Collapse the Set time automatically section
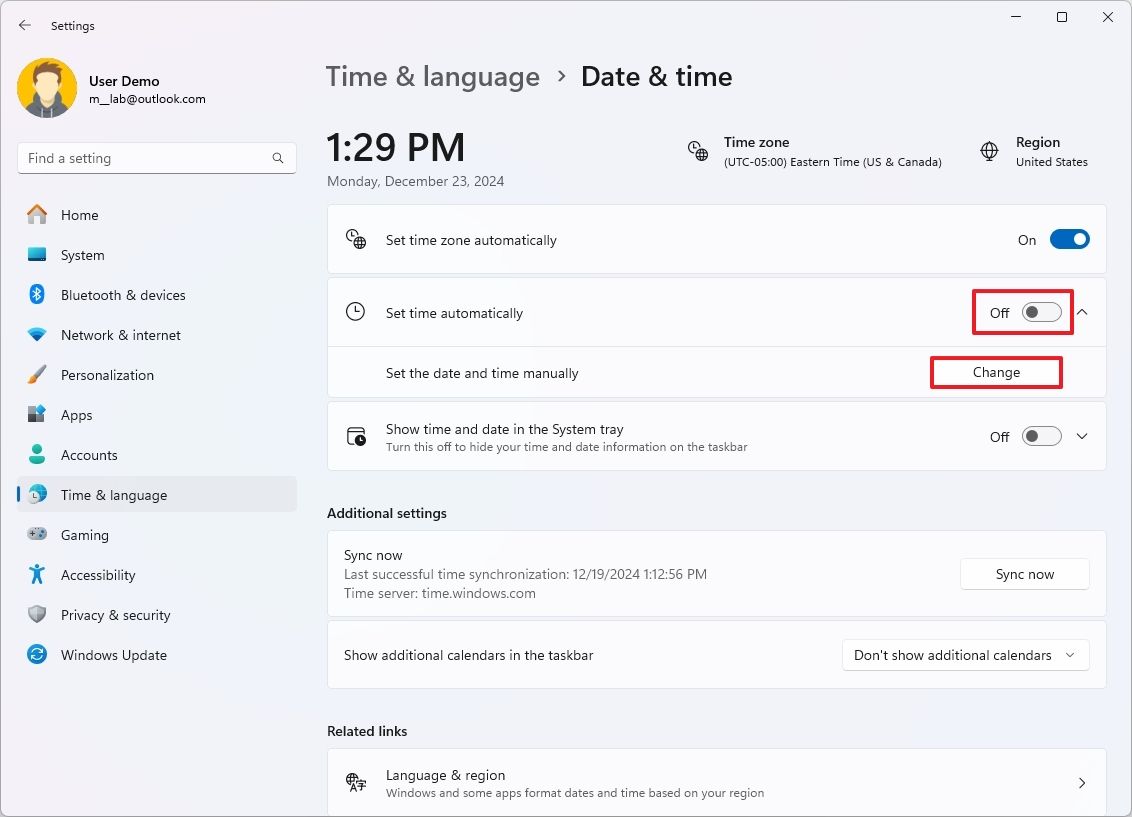This screenshot has height=817, width=1132. click(x=1081, y=312)
